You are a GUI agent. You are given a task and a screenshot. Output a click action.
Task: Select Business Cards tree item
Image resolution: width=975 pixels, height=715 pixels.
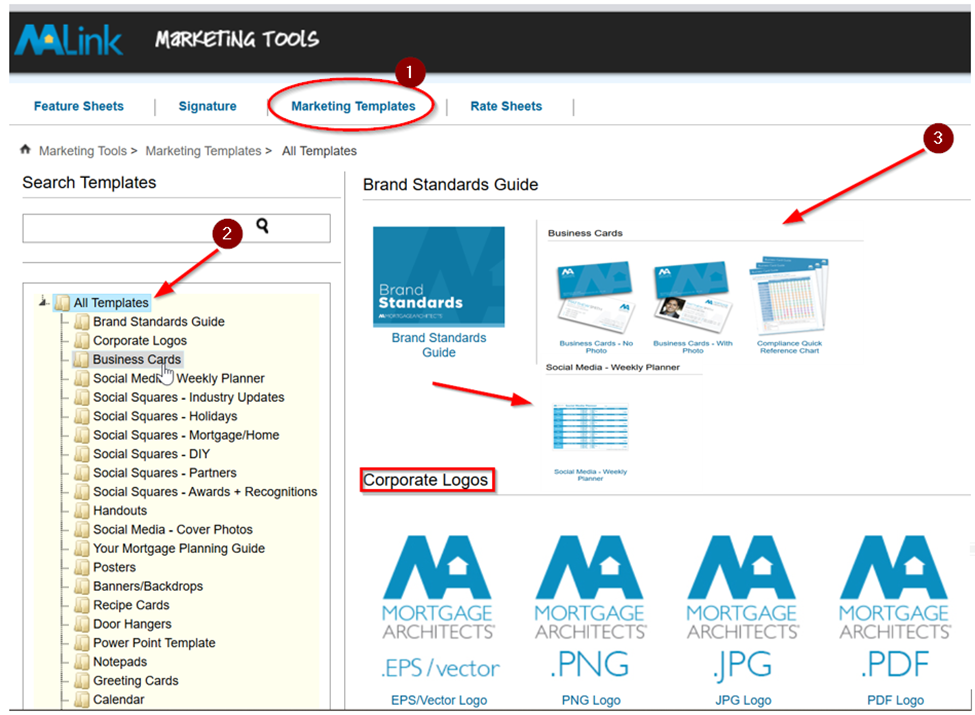[137, 359]
